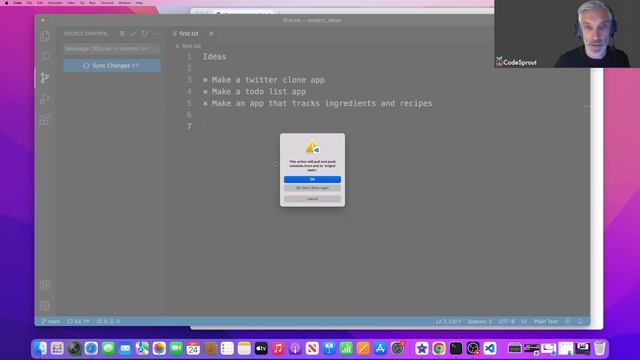Open the Explorer view in activity bar
This screenshot has height=360, width=640.
click(x=45, y=36)
